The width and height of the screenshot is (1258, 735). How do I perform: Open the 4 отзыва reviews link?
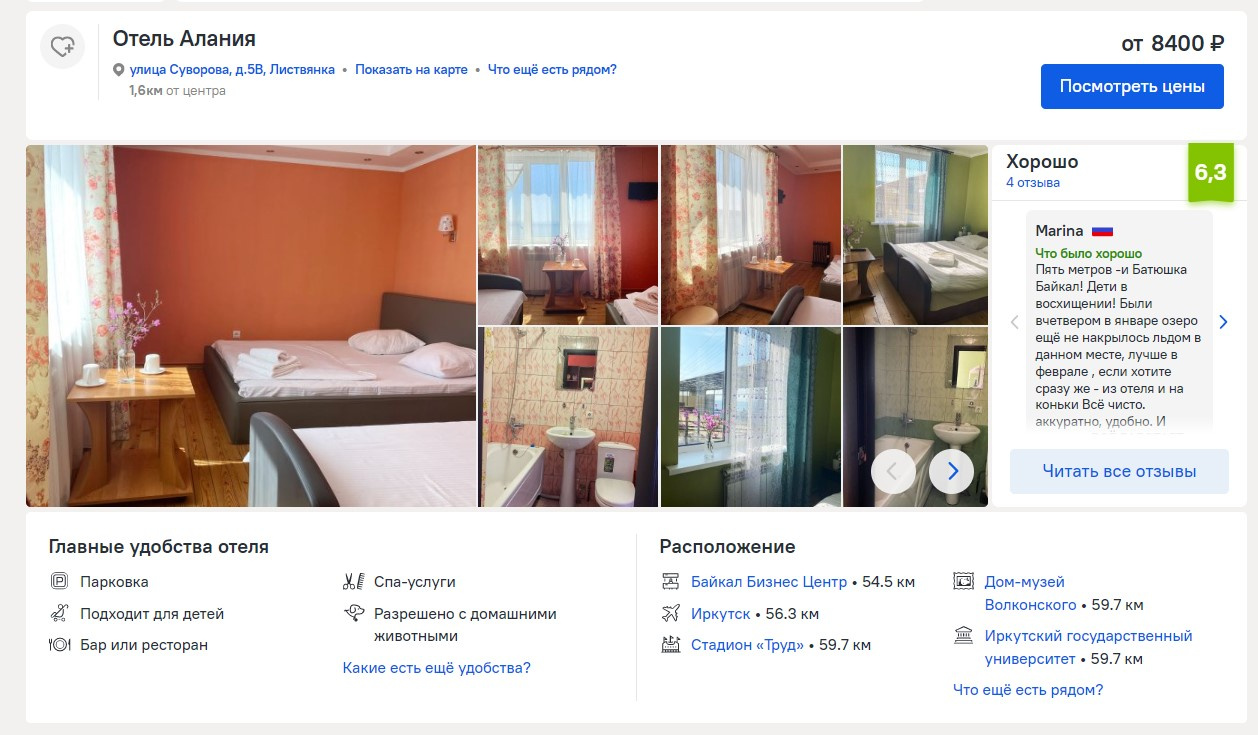pos(1033,183)
